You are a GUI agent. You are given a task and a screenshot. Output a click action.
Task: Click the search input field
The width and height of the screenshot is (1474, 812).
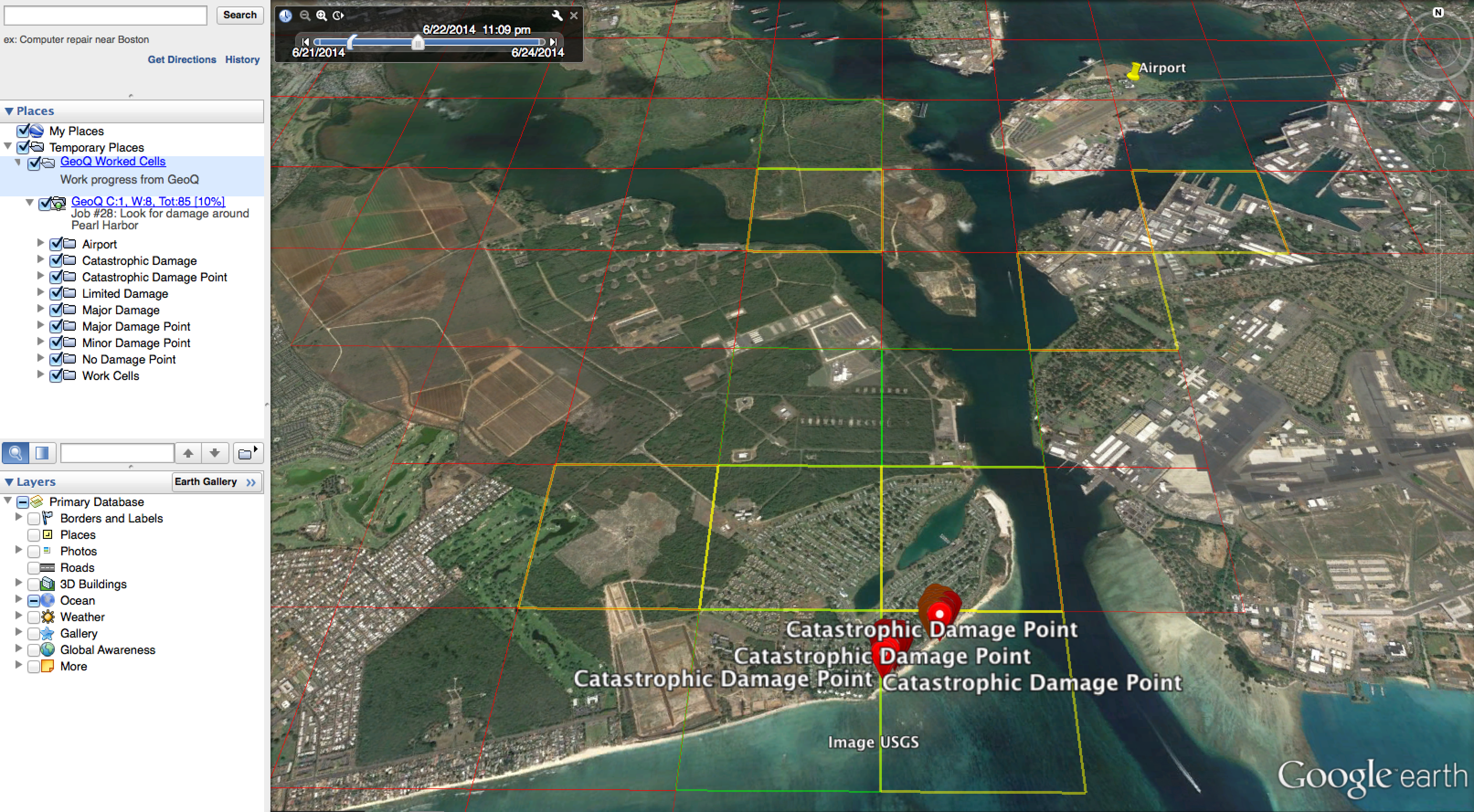point(105,16)
